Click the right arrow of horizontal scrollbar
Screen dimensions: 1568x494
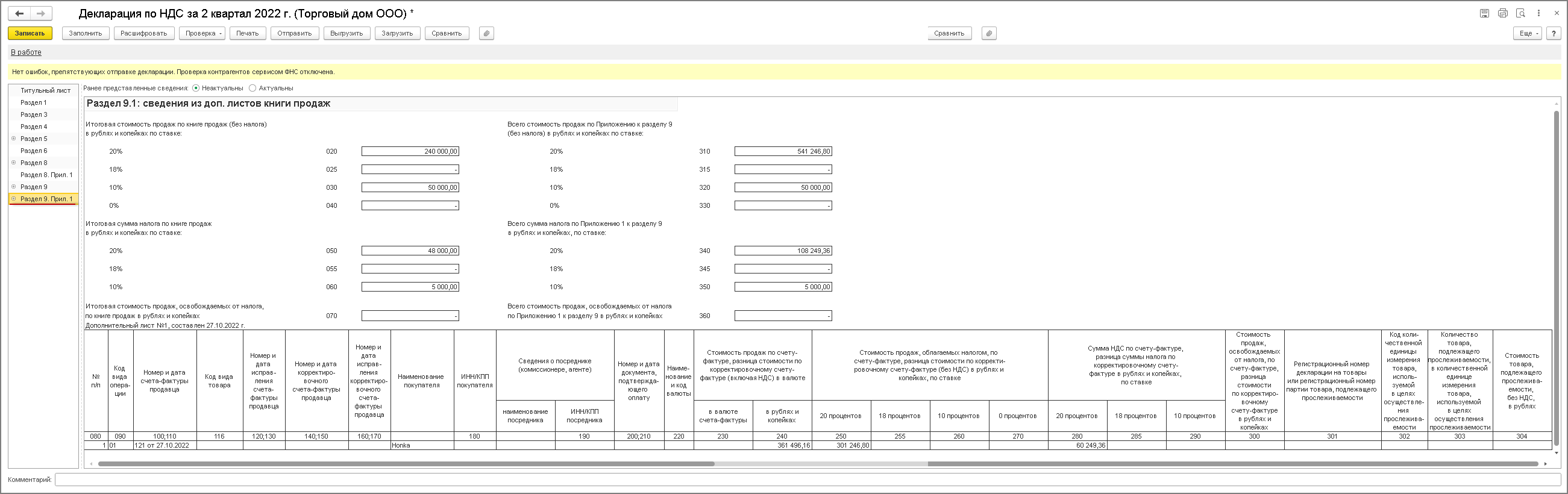coord(1546,464)
